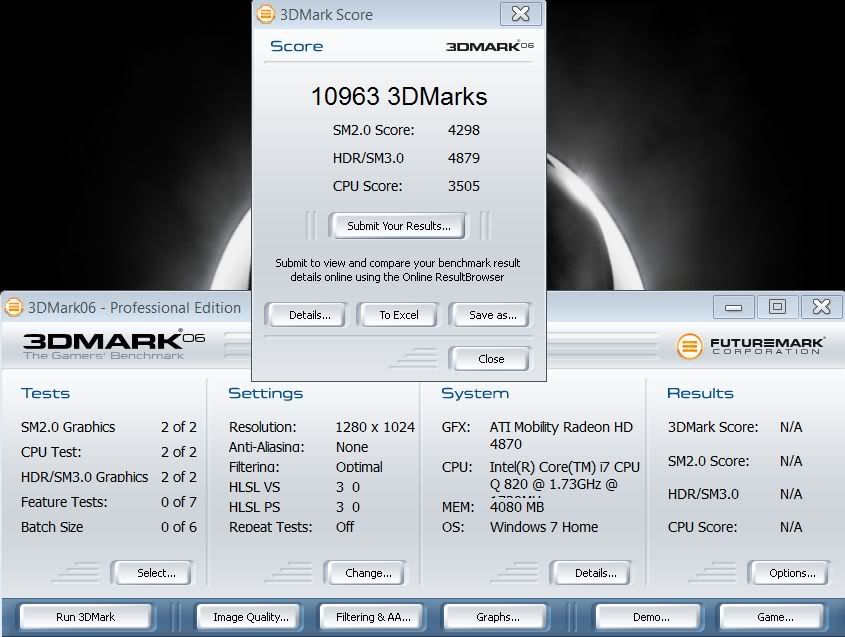Screen dimensions: 845x637
Task: Click the Anti-Aliasing value None
Action: click(352, 447)
